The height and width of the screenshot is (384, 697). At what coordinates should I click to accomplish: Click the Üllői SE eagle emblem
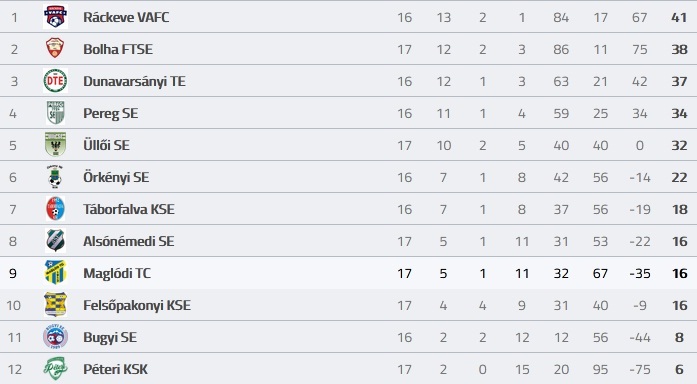click(56, 145)
